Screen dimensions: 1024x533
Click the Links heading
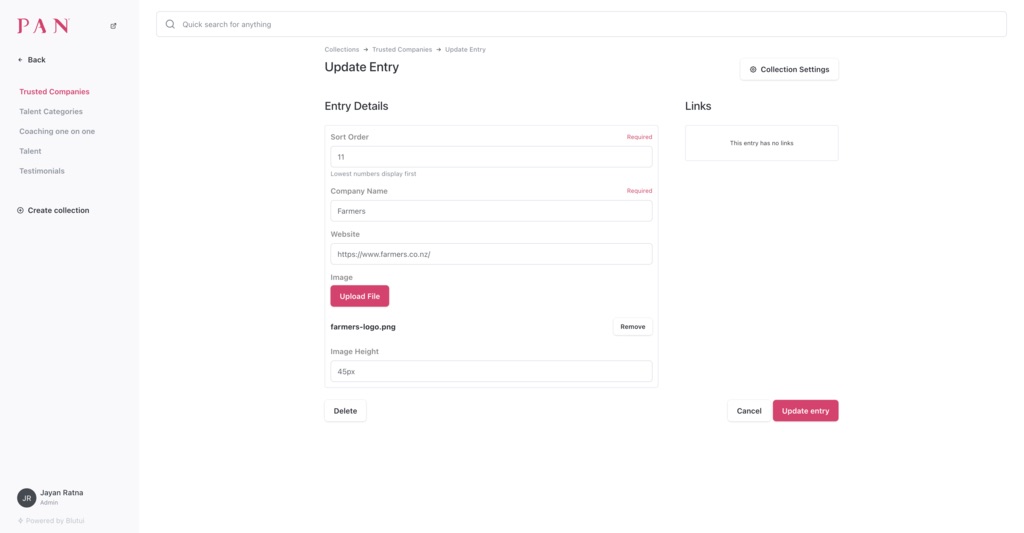coord(698,106)
